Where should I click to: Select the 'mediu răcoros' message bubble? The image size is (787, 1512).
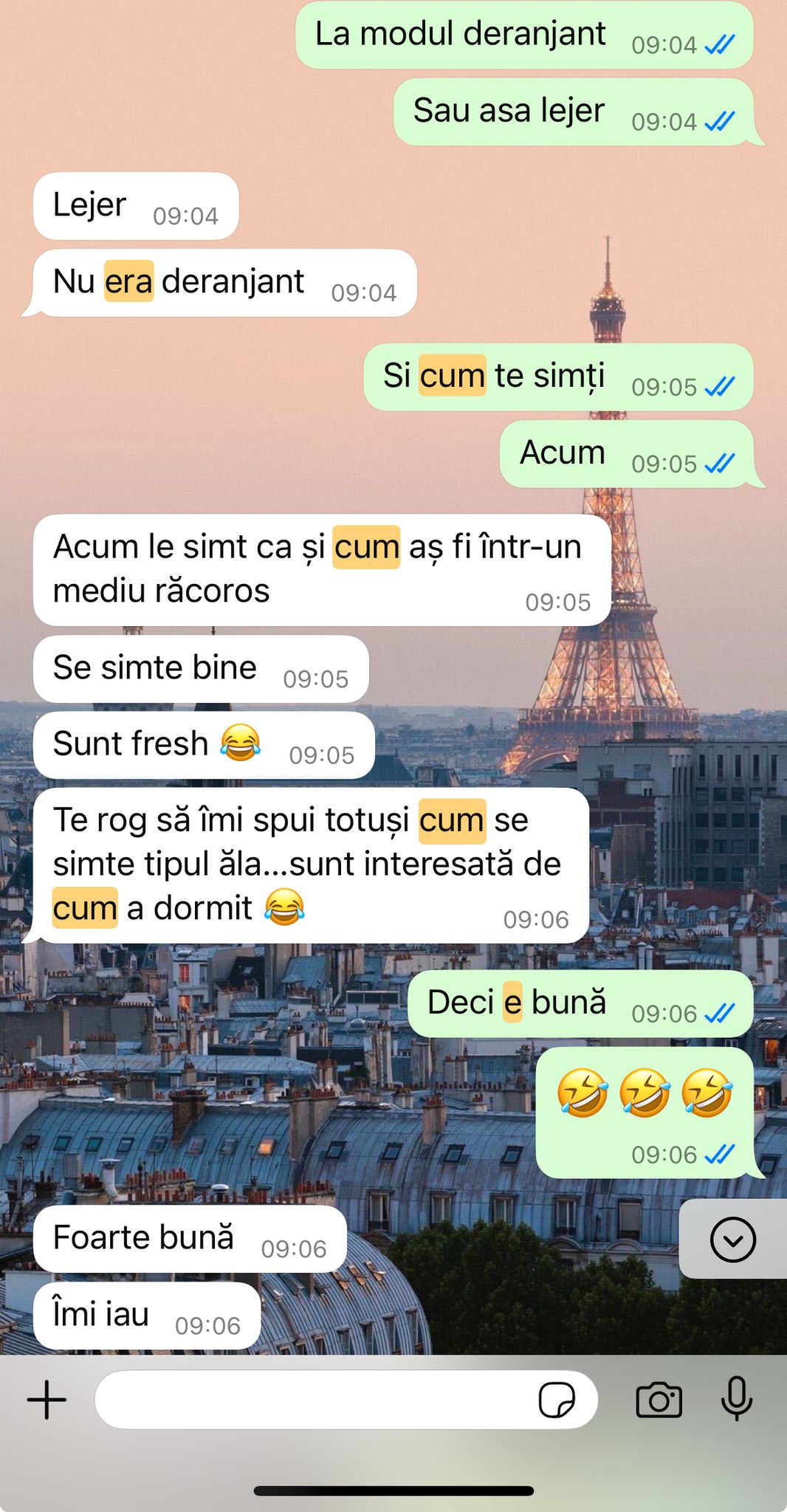click(x=322, y=570)
